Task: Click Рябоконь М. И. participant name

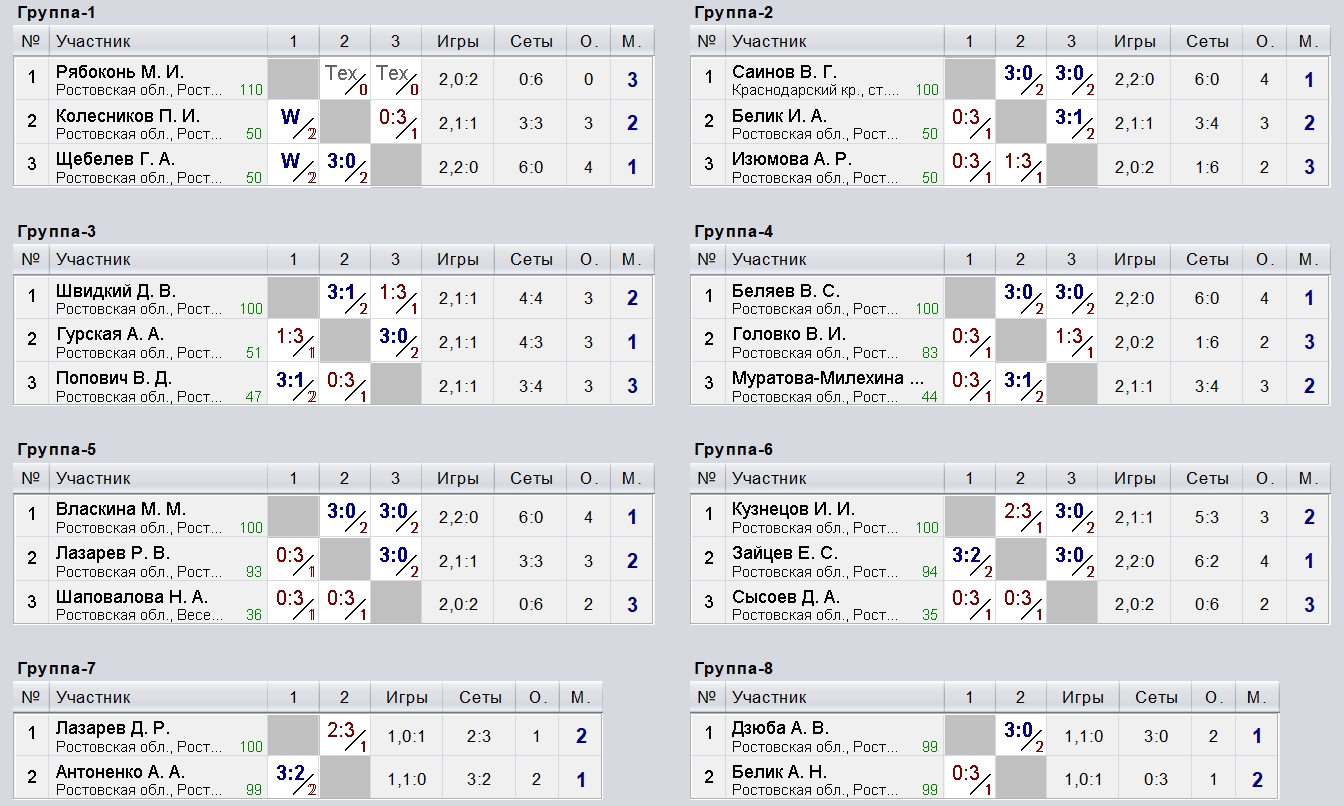Action: (120, 72)
